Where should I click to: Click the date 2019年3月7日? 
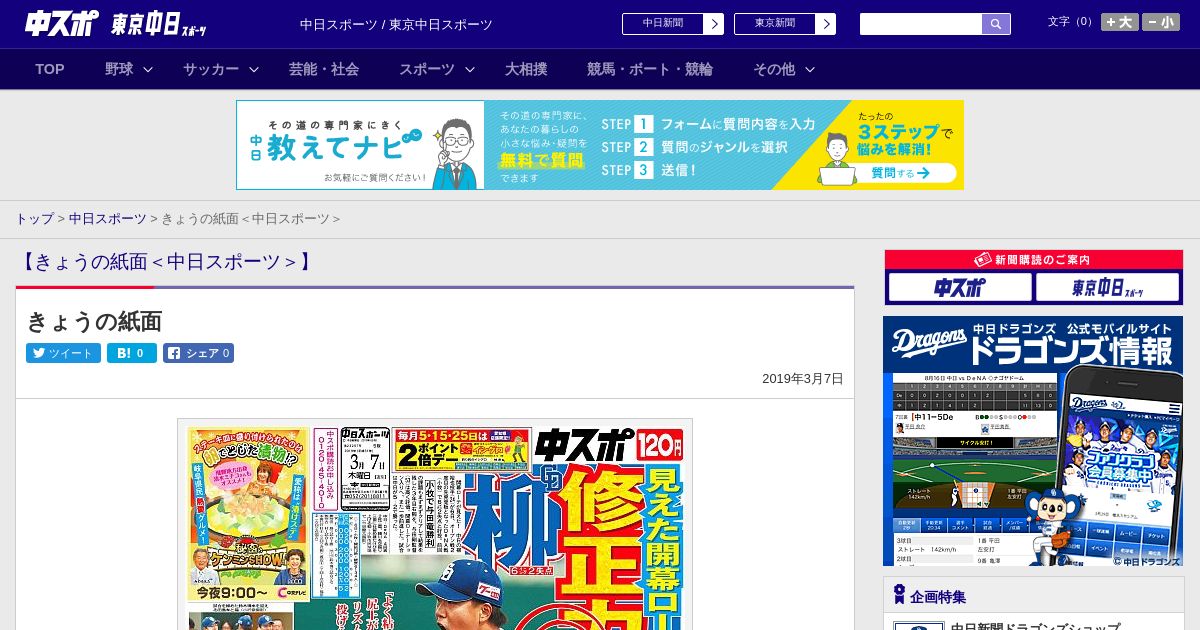(803, 379)
